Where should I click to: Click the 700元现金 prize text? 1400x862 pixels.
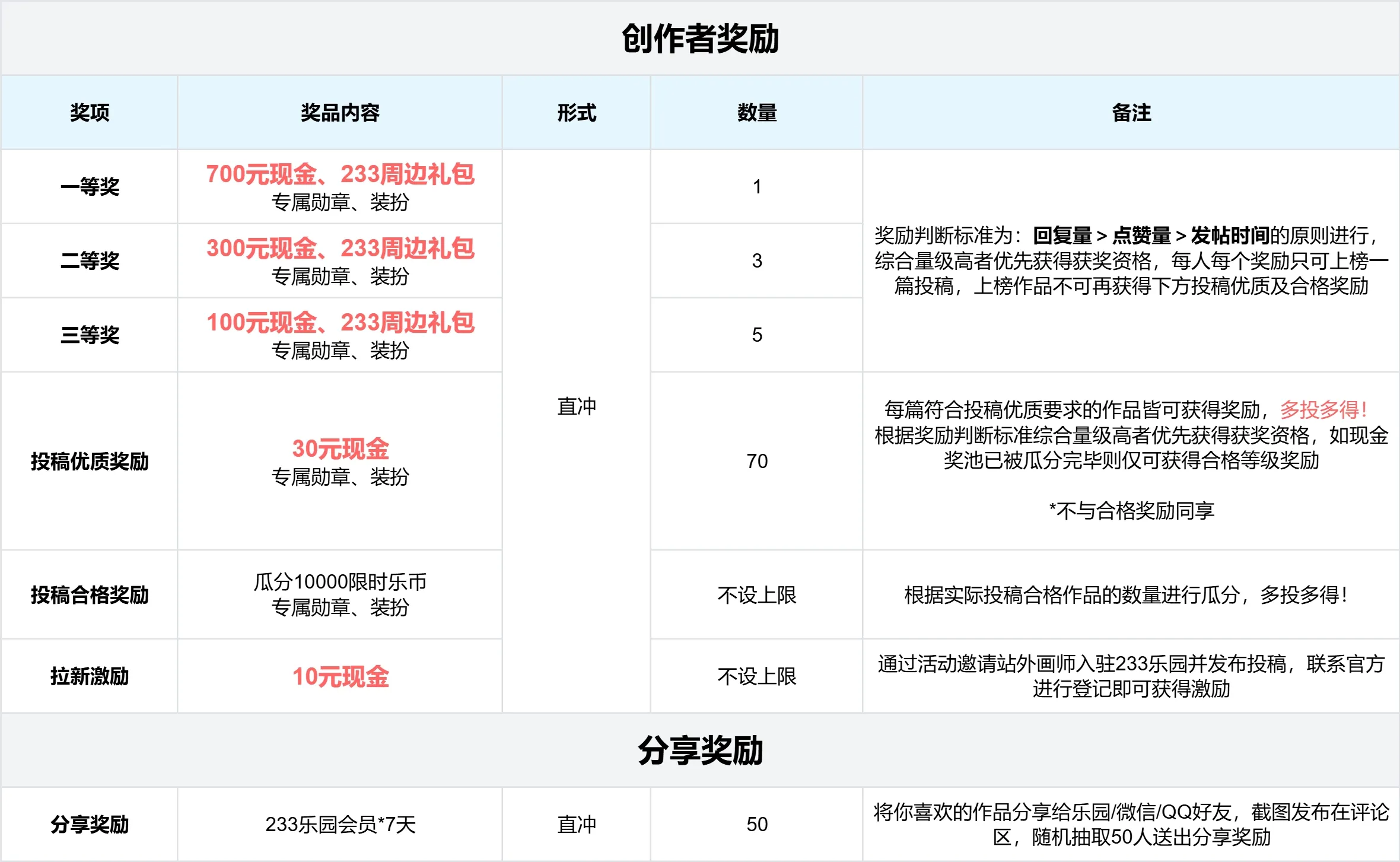(x=261, y=174)
